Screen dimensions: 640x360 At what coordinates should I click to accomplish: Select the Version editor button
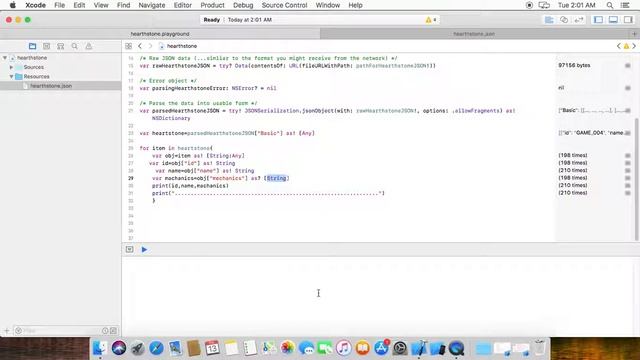(579, 20)
